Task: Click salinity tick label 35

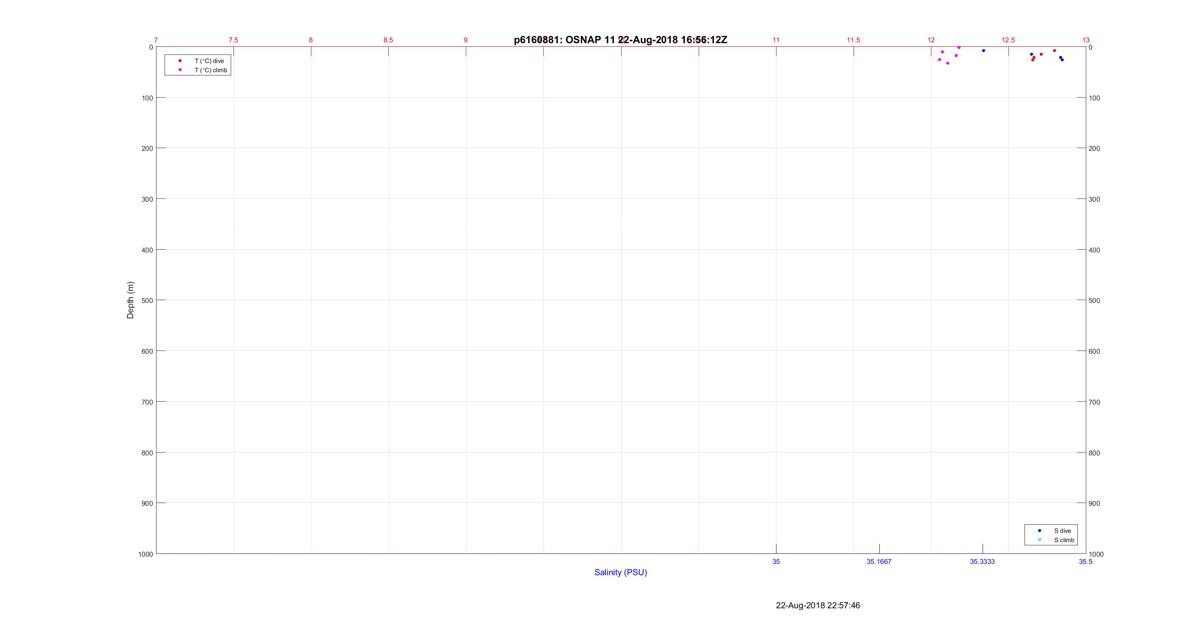Action: [x=776, y=562]
